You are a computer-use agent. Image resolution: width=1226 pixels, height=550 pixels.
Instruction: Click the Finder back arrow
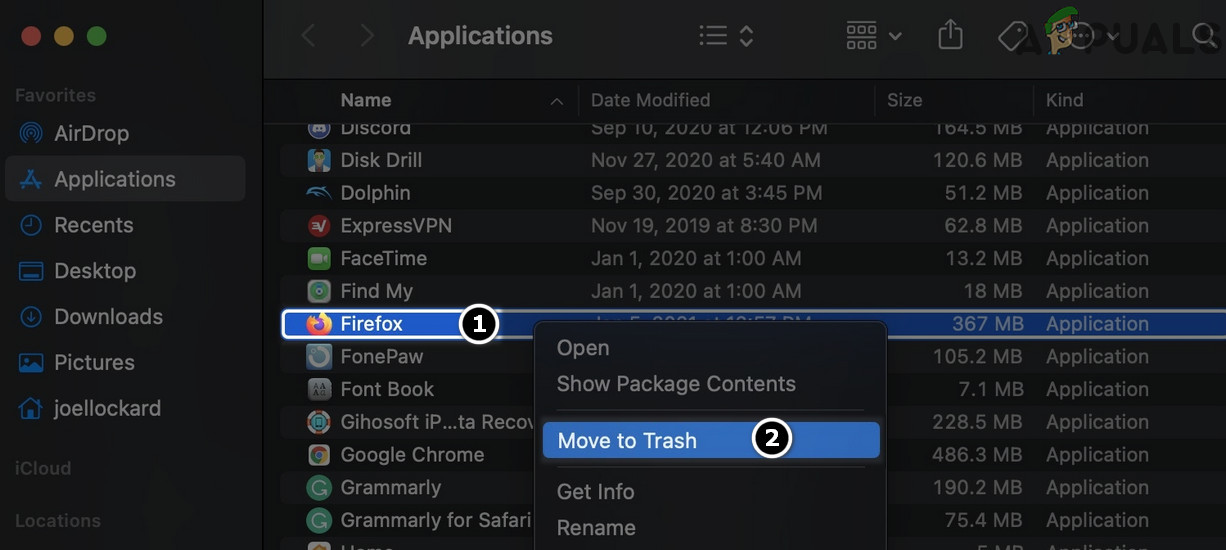(x=309, y=37)
